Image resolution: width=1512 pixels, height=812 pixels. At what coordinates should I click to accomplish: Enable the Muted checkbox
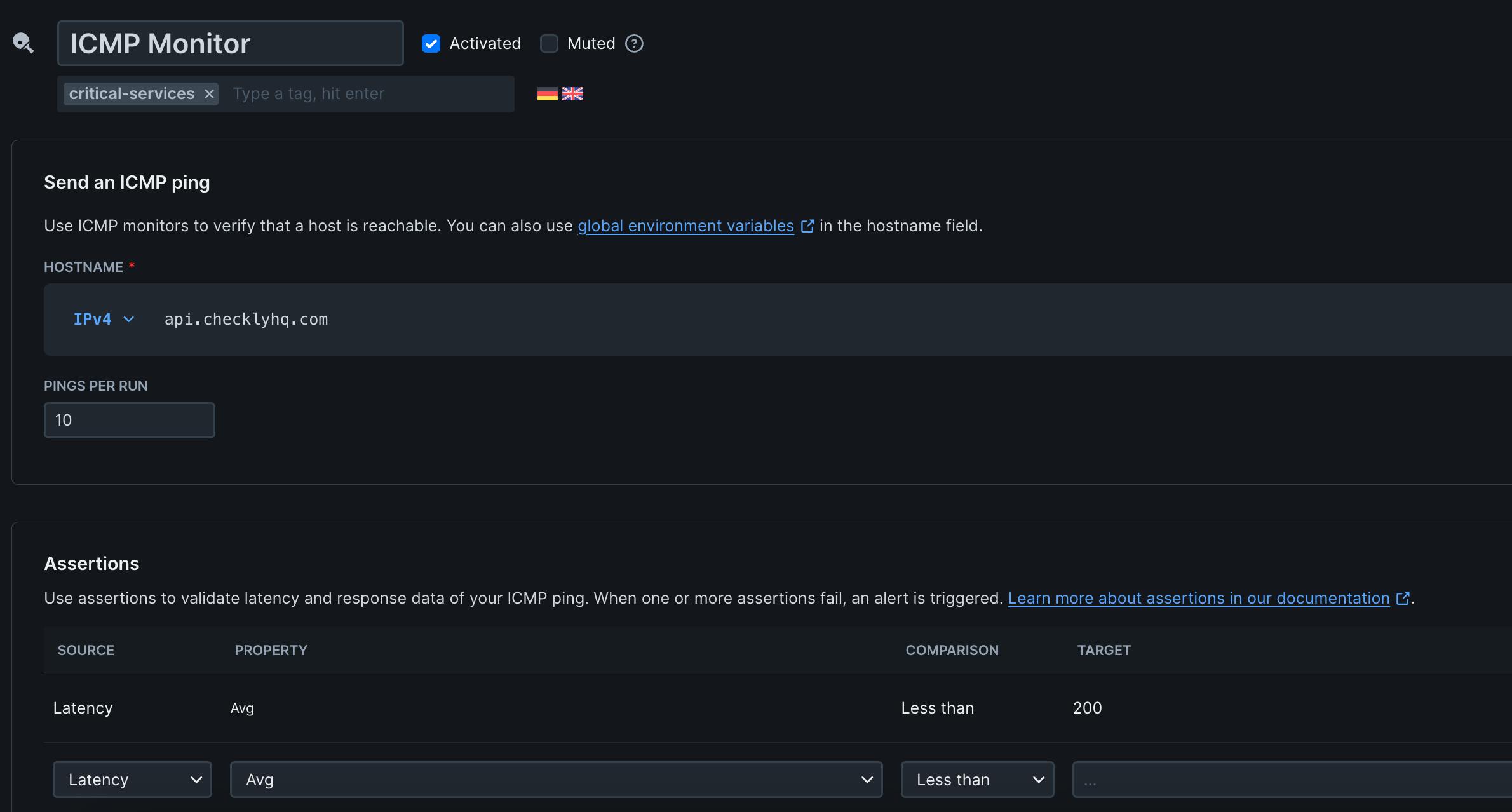click(x=549, y=43)
